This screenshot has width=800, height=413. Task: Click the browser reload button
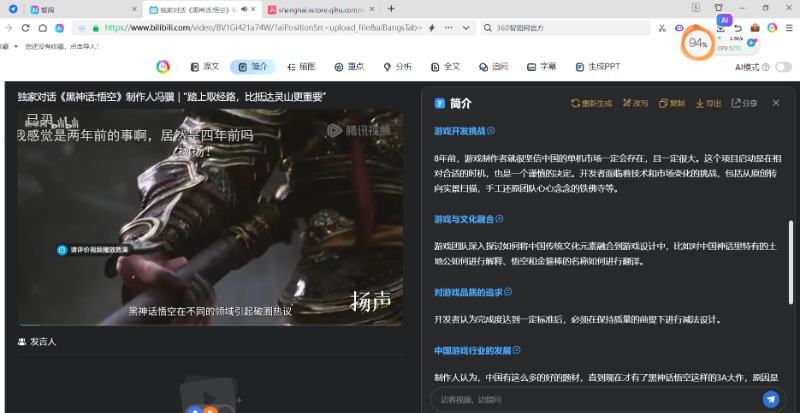26,28
